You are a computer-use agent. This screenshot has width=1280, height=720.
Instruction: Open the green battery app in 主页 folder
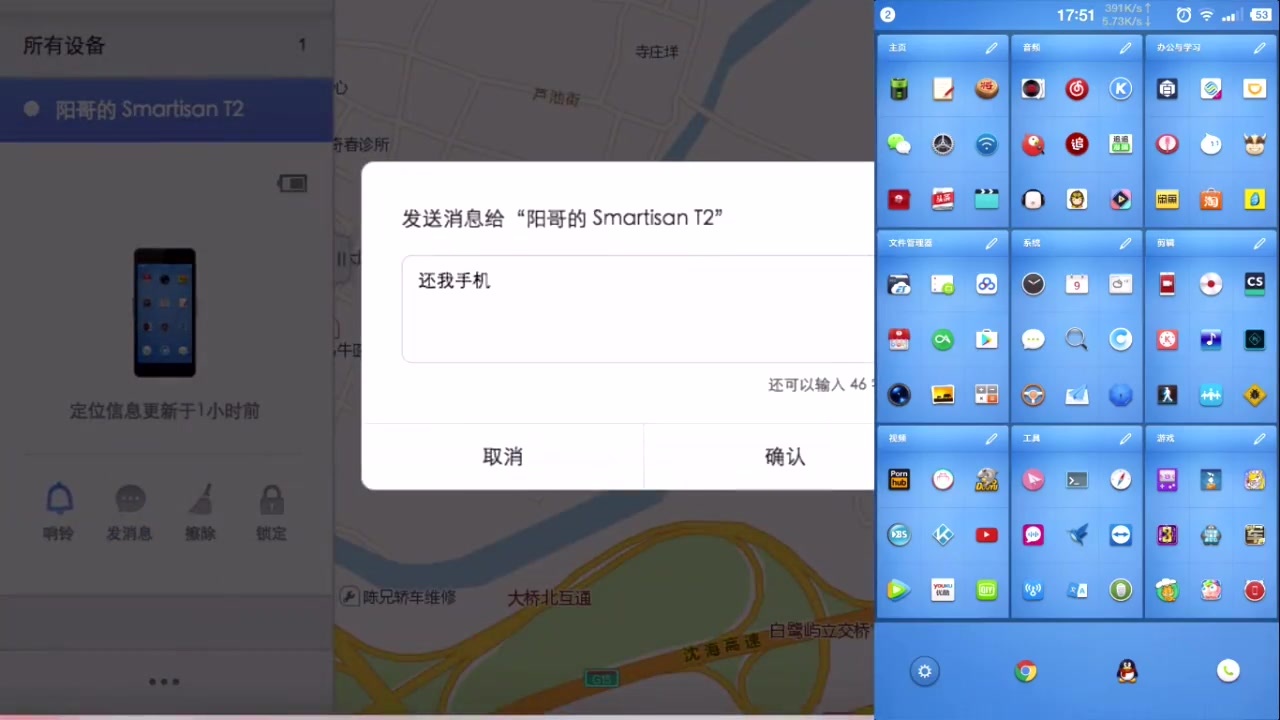click(x=899, y=89)
